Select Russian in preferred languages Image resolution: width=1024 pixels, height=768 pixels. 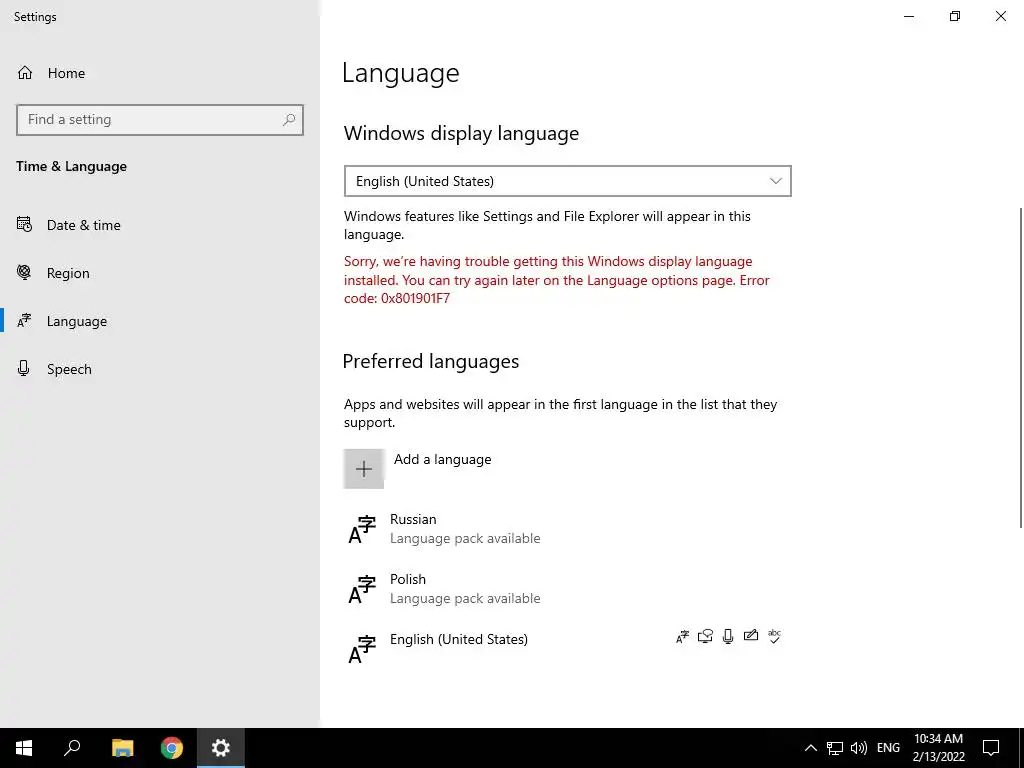[x=567, y=529]
